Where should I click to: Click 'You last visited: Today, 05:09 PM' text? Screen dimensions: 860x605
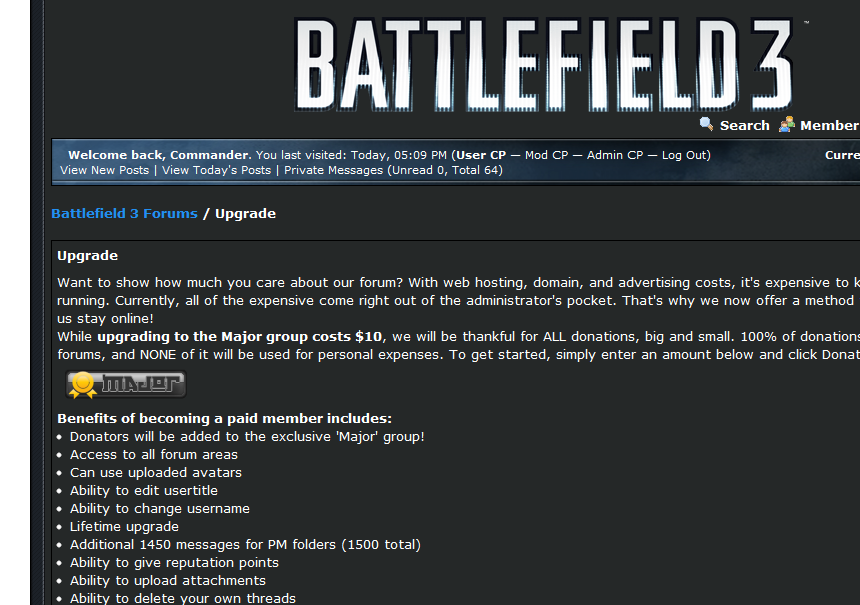click(x=352, y=155)
